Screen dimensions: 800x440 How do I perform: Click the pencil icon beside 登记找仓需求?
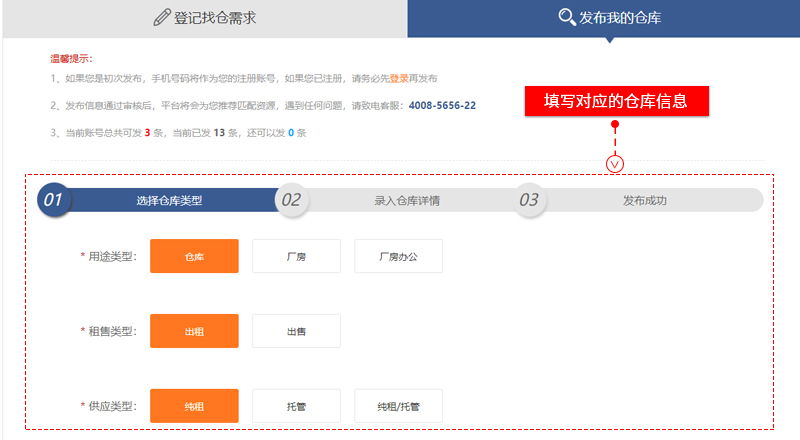pos(162,17)
